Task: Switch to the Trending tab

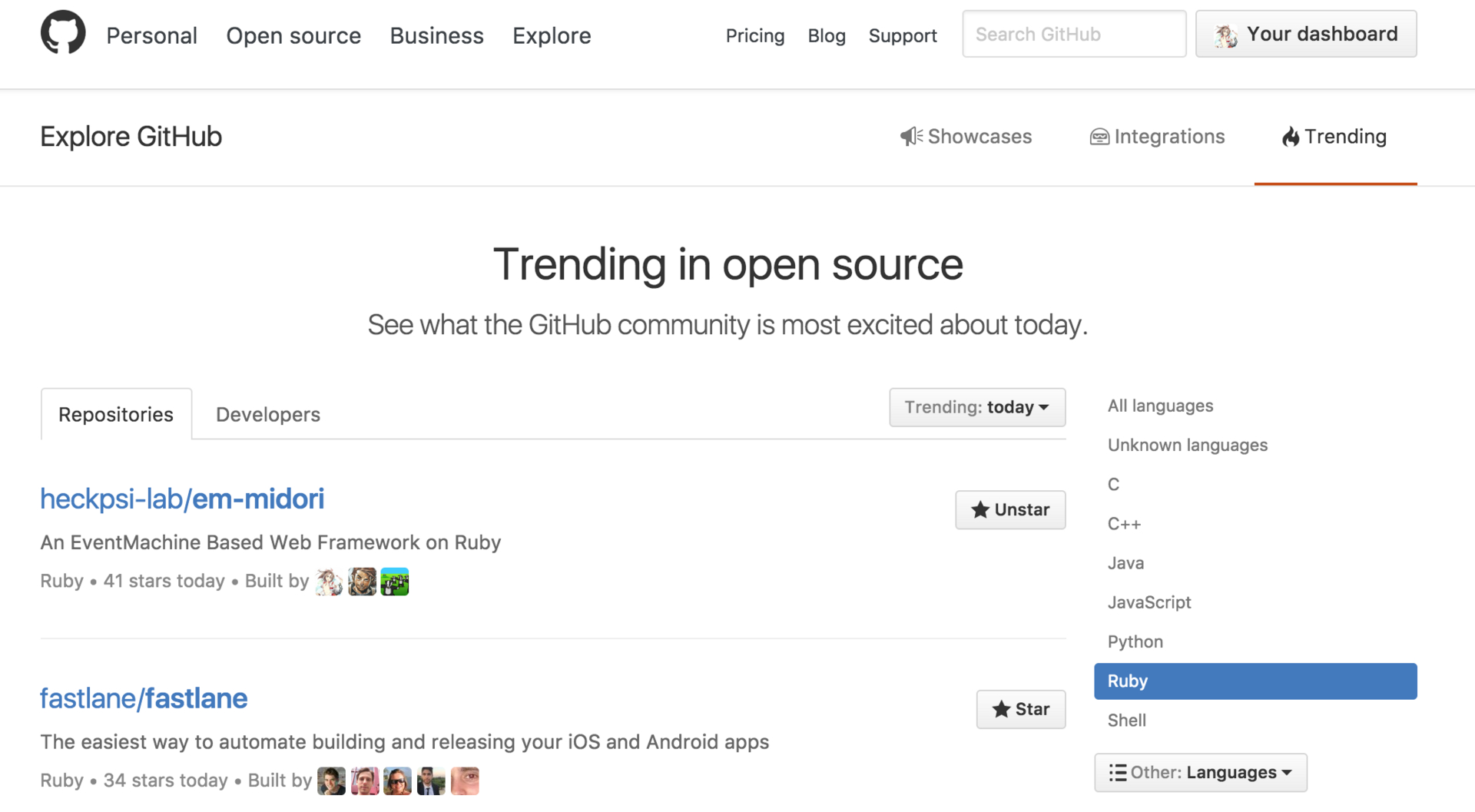Action: click(1335, 137)
